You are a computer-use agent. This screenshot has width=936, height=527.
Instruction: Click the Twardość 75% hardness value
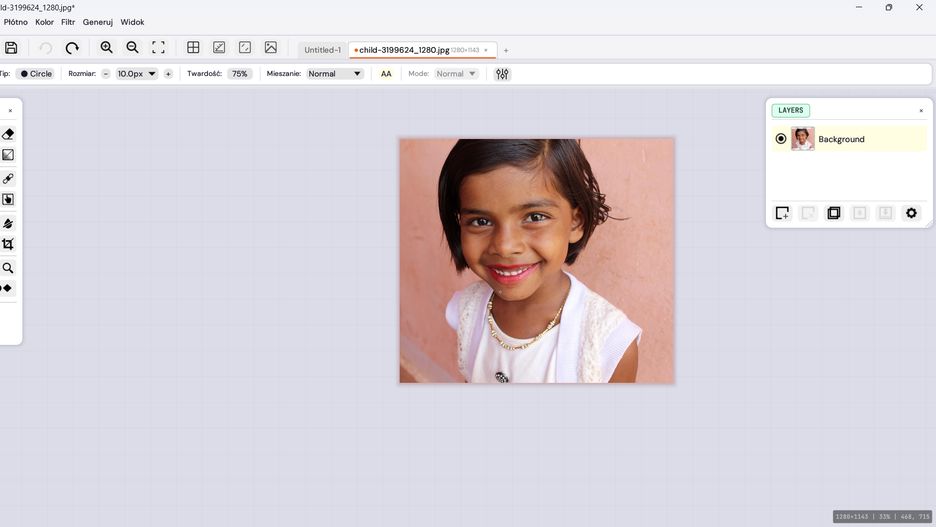tap(240, 74)
